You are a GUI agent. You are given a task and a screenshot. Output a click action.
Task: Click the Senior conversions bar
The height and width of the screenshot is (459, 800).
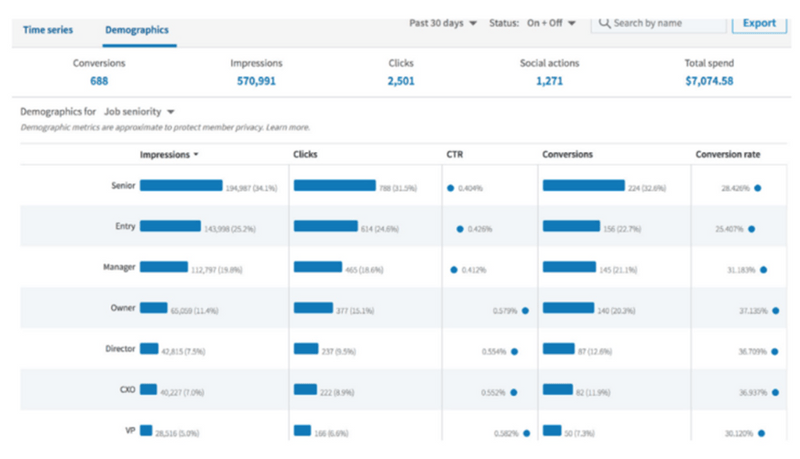584,185
